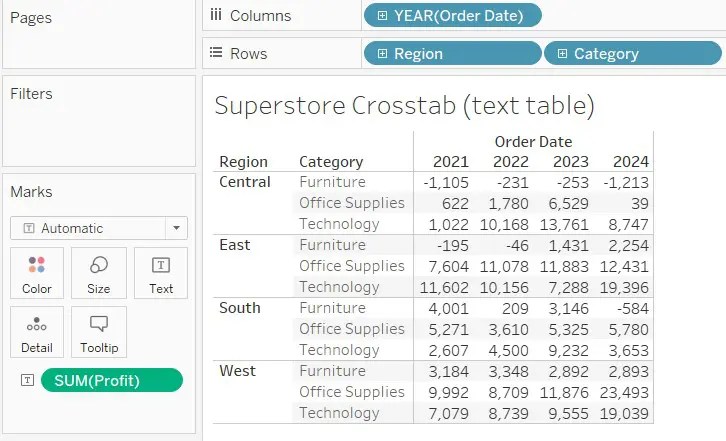This screenshot has height=441, width=726.
Task: Click the 19,396 profit cell
Action: [624, 288]
